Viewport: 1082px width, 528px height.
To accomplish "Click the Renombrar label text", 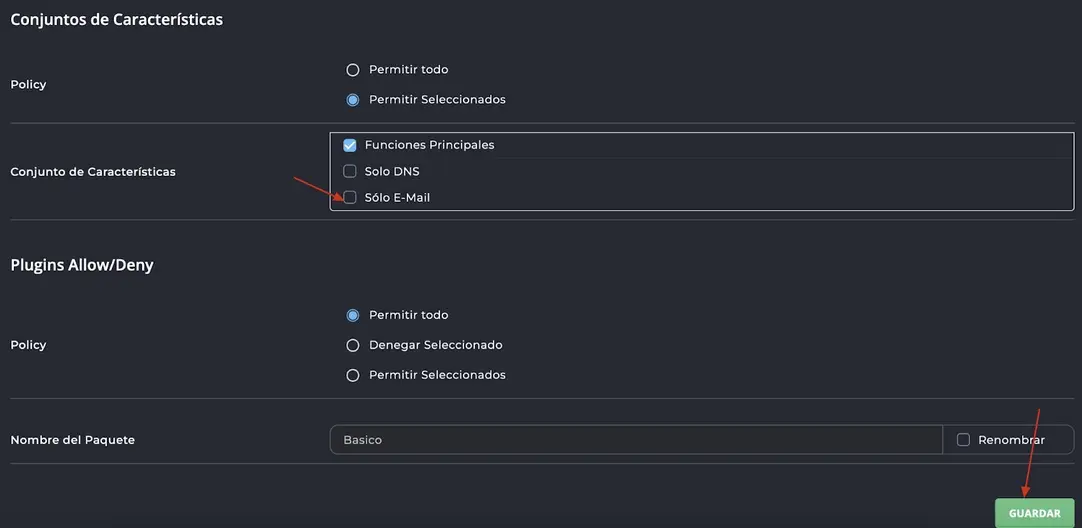I will (x=1012, y=440).
